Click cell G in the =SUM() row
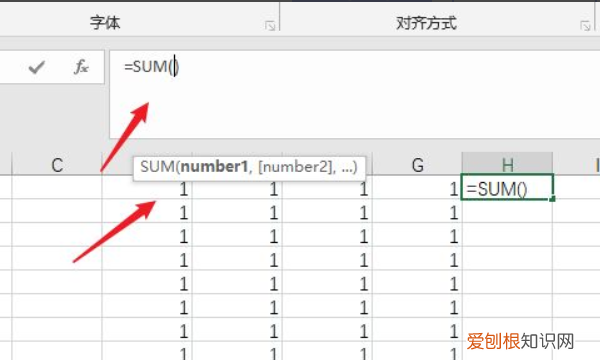600x360 pixels. [417, 187]
